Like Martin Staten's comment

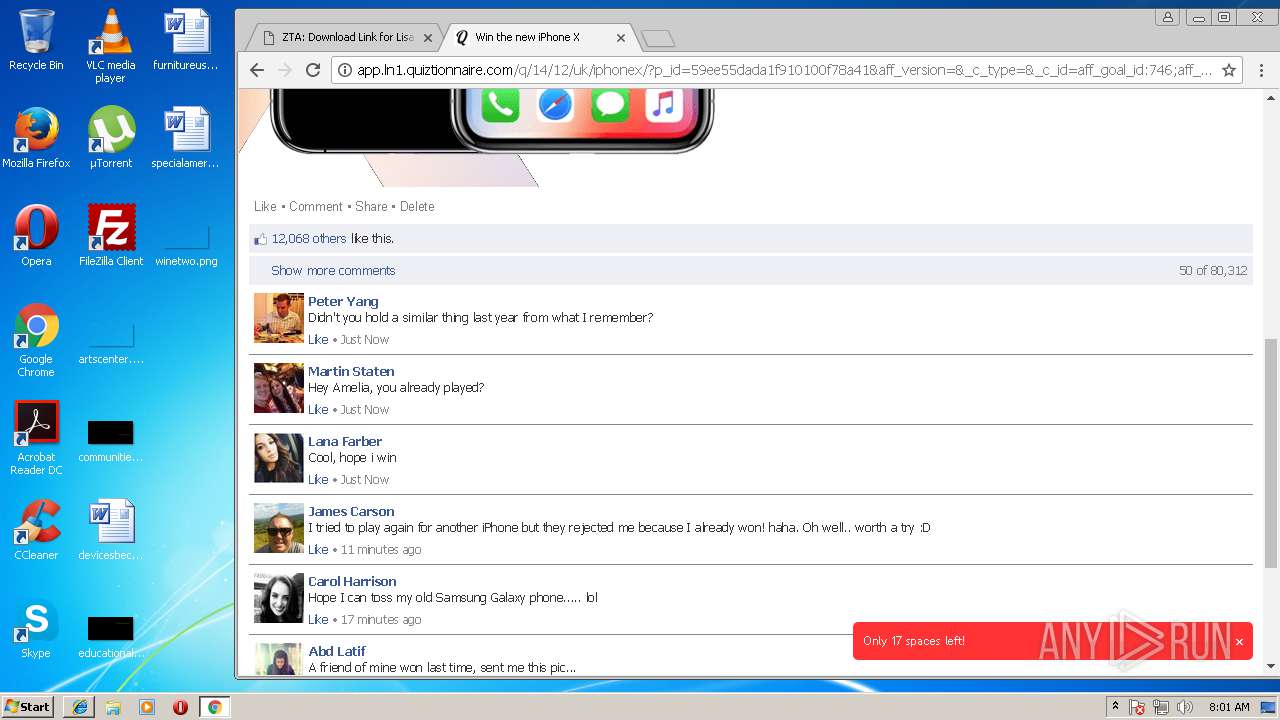(x=318, y=409)
